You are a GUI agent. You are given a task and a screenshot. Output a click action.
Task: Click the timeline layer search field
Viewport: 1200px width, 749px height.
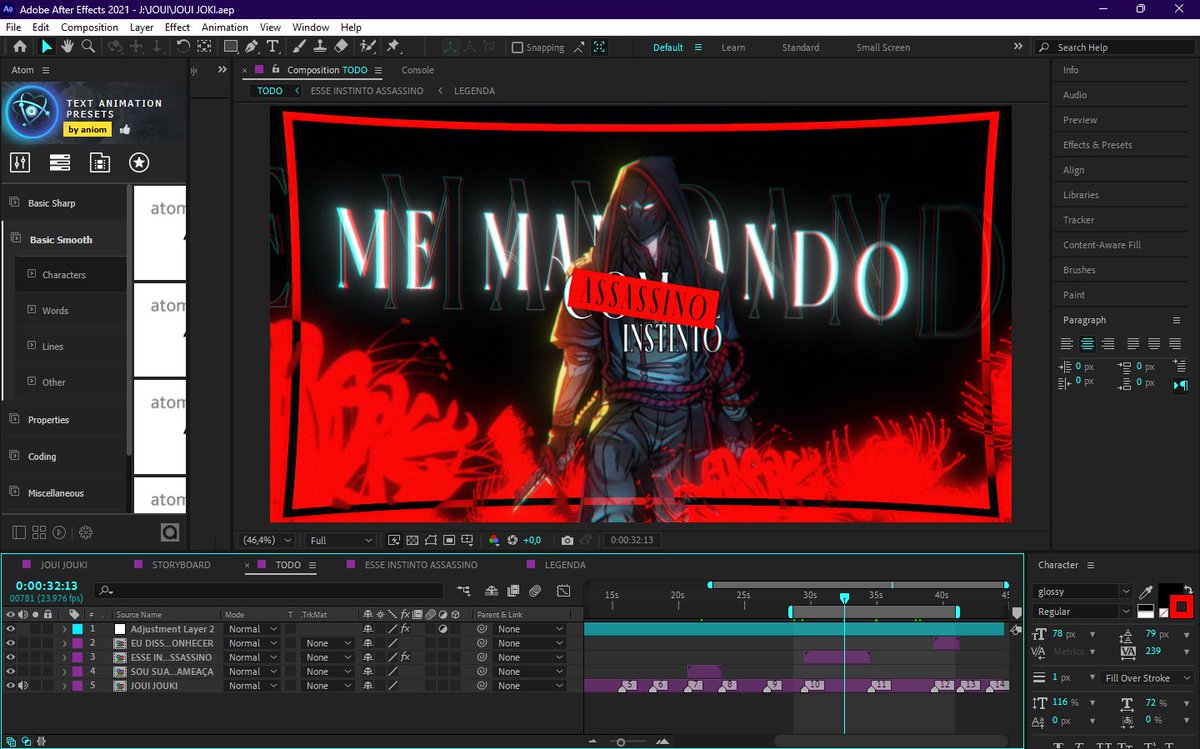268,591
